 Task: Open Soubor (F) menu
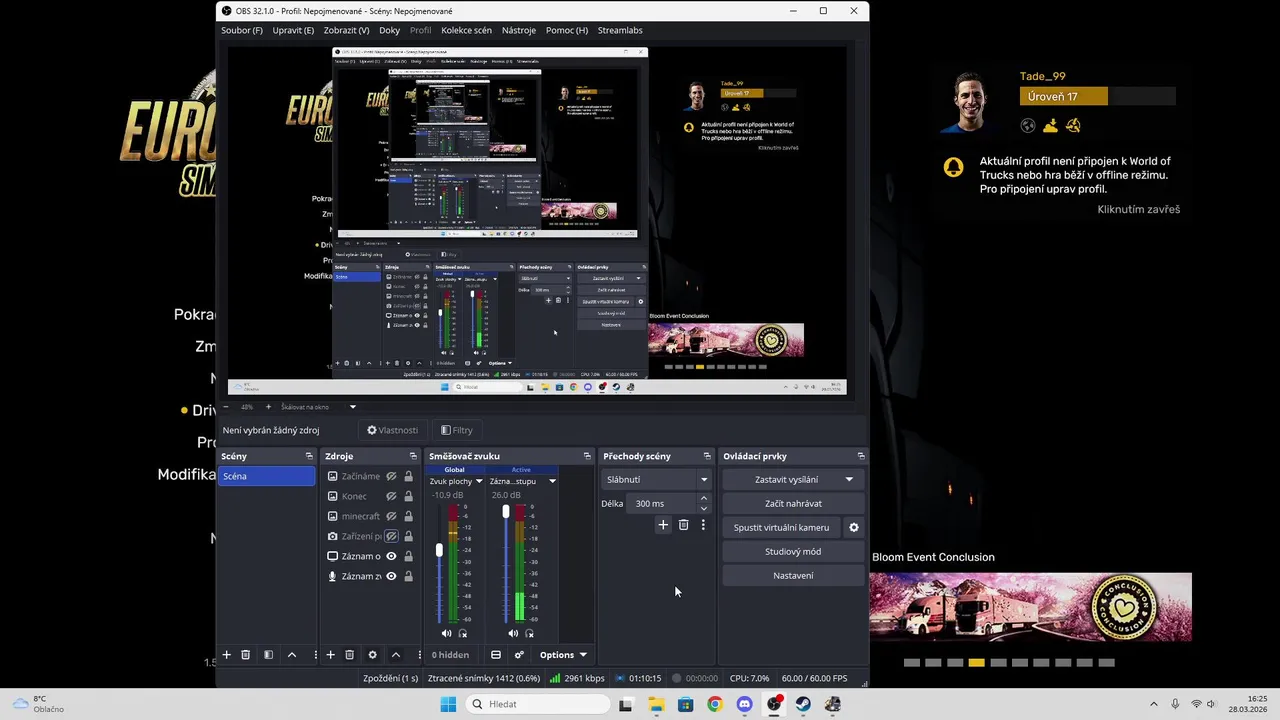[242, 30]
